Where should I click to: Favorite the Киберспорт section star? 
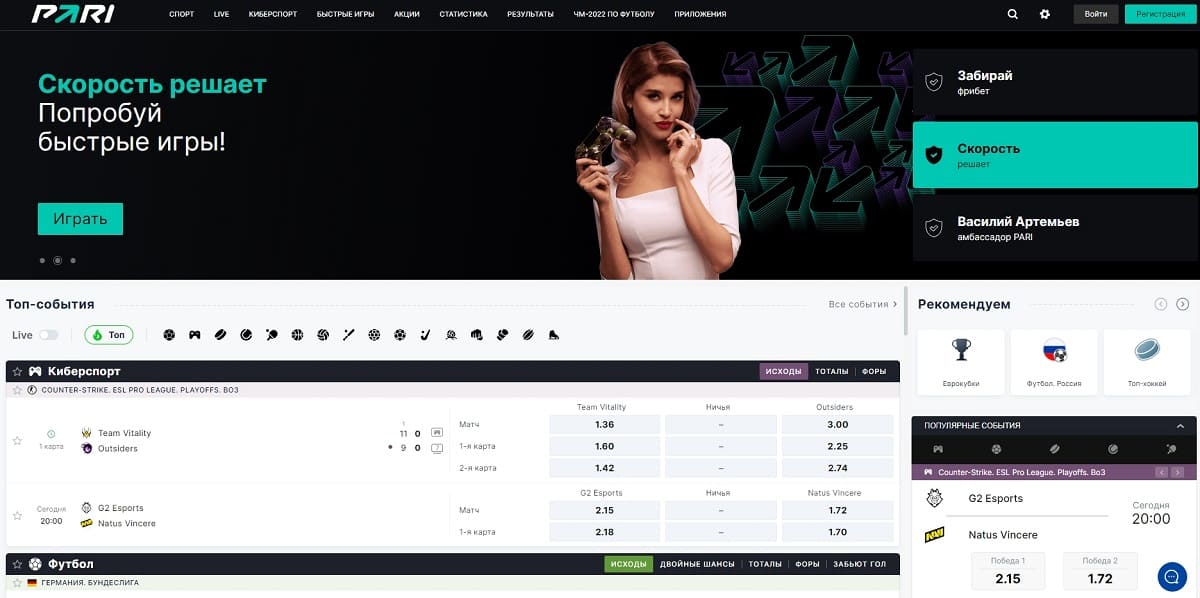click(17, 371)
